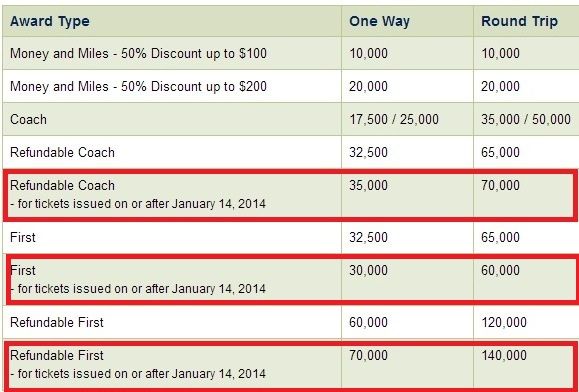Click the 140,000 round trip value
The image size is (579, 392).
(x=504, y=355)
